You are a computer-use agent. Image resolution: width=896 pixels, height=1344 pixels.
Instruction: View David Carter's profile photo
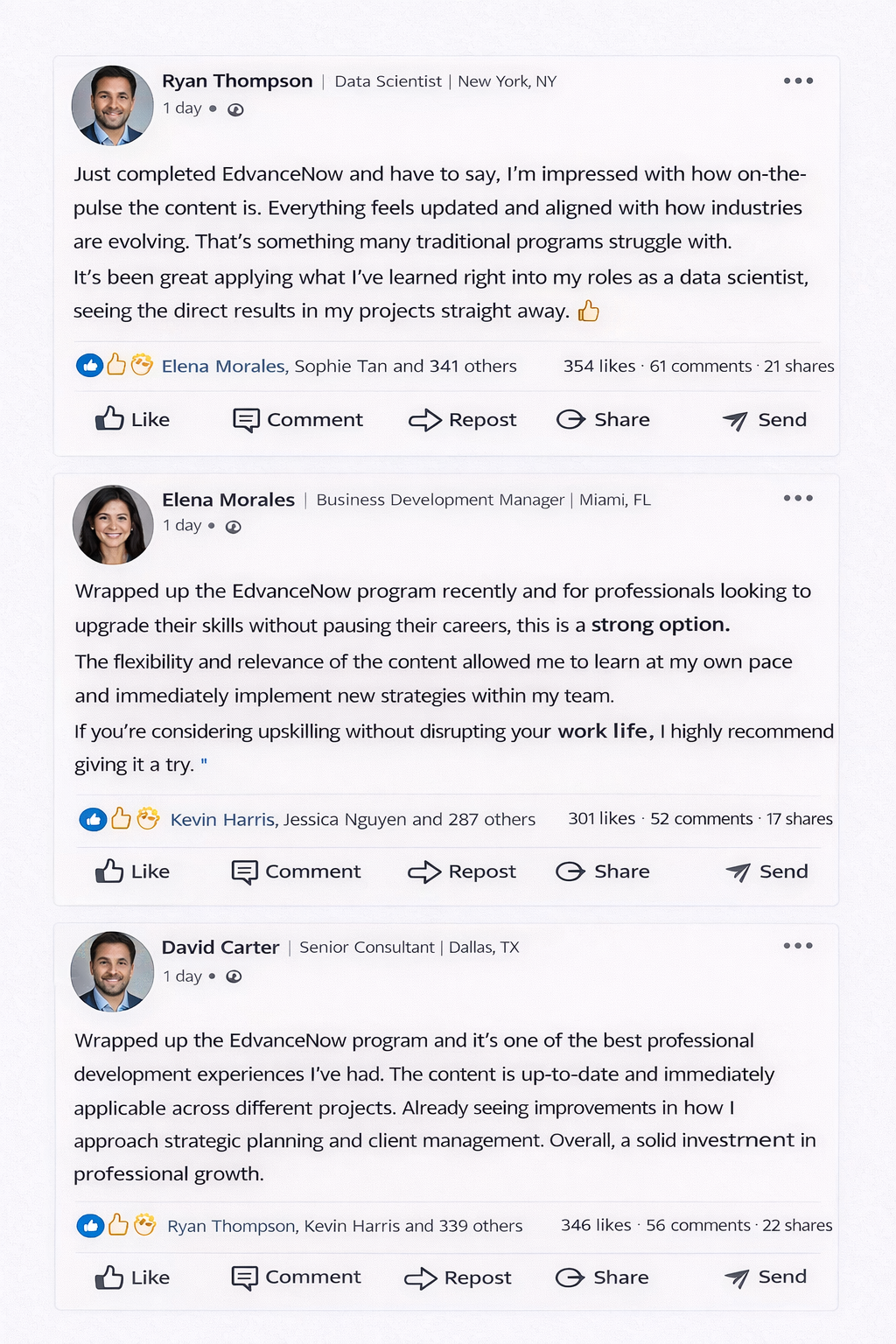pyautogui.click(x=112, y=971)
